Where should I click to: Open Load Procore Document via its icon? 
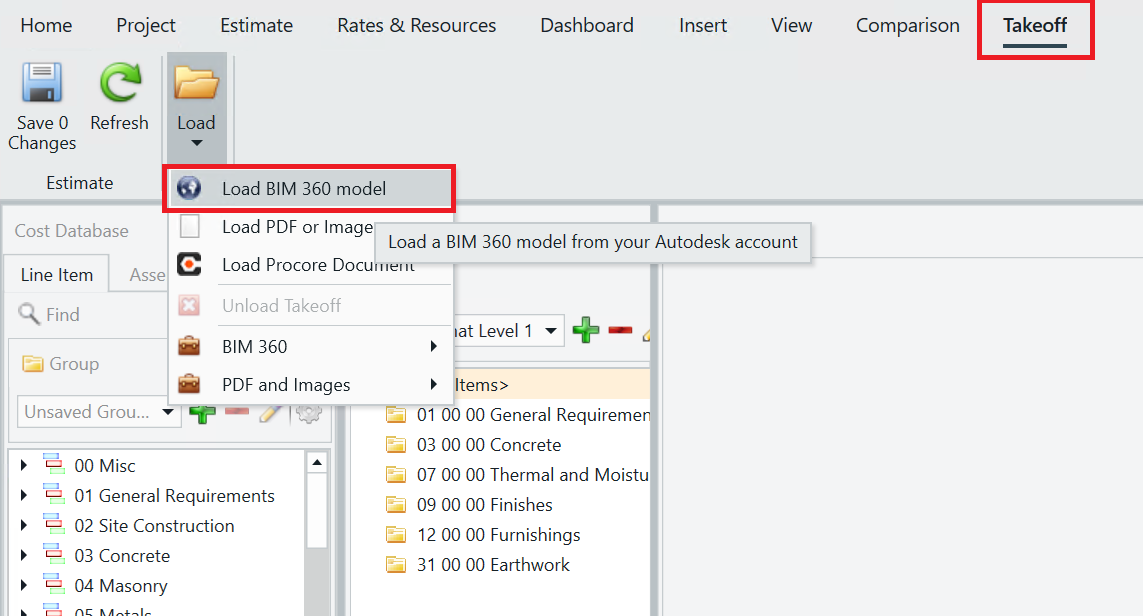pos(190,264)
